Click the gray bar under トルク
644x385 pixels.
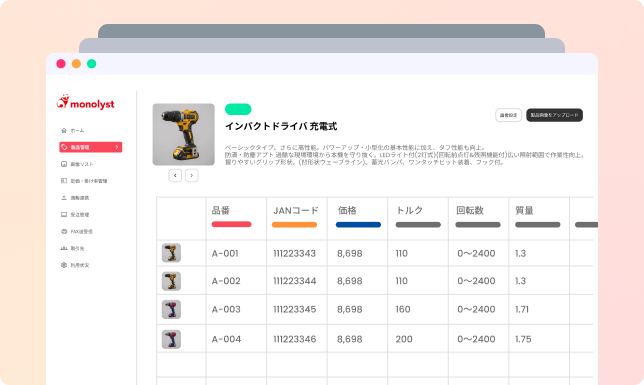point(418,224)
